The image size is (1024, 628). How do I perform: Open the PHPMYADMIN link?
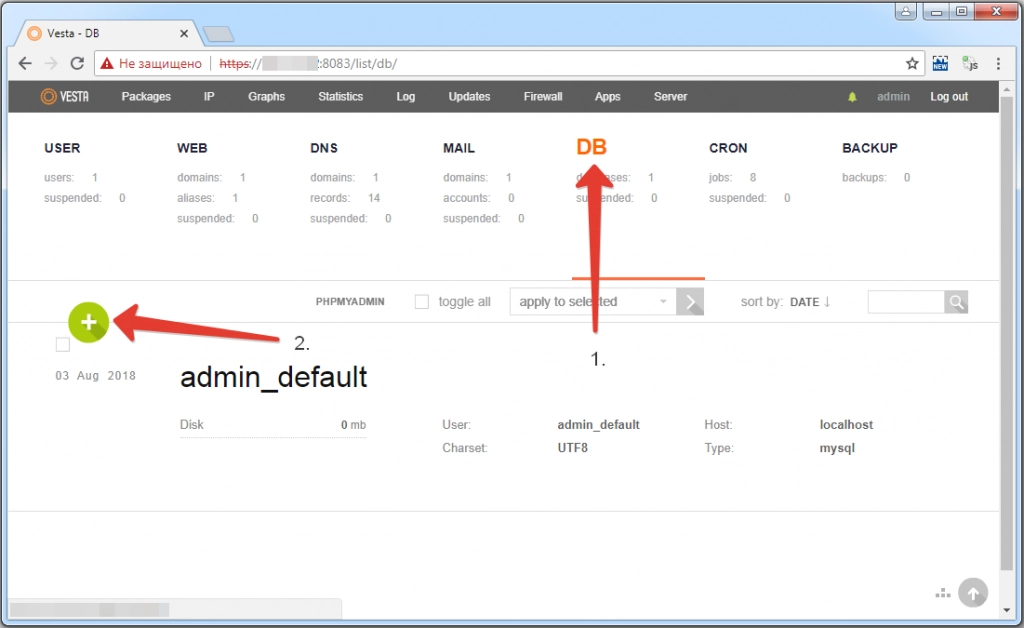[350, 302]
